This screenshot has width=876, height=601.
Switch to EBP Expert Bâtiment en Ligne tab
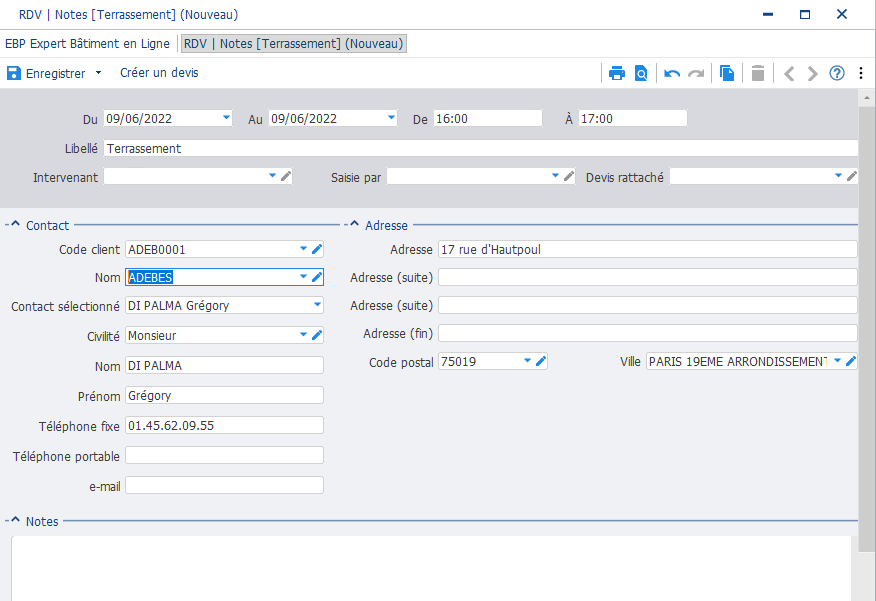(x=88, y=44)
